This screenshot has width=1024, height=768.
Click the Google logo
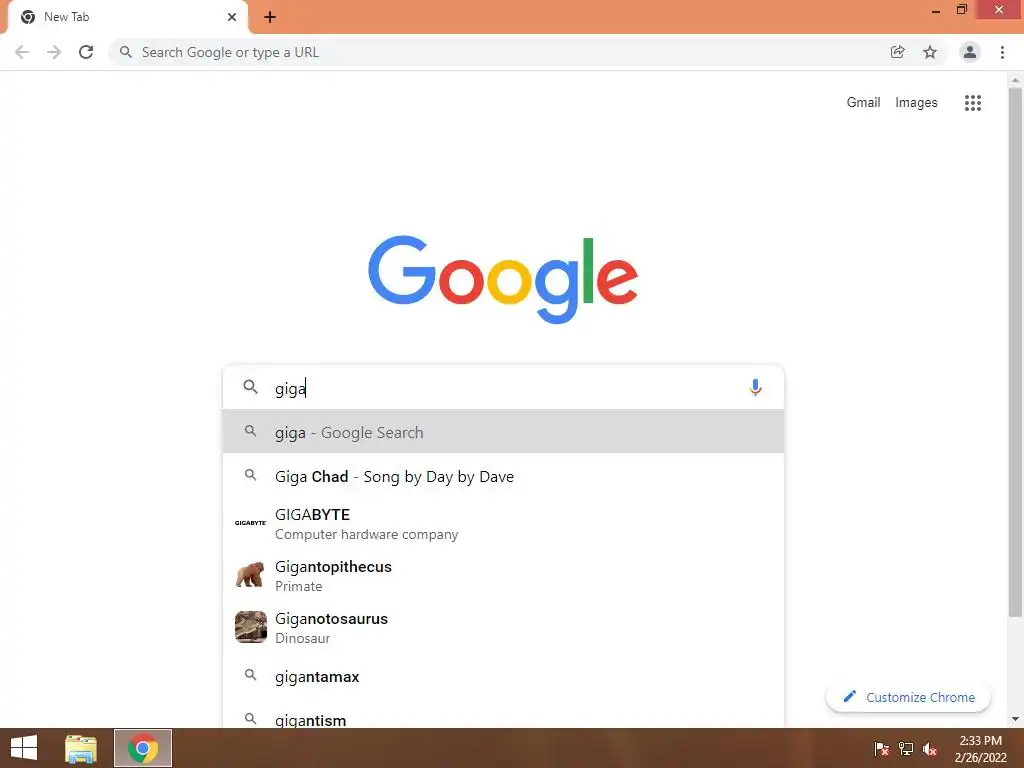click(503, 280)
